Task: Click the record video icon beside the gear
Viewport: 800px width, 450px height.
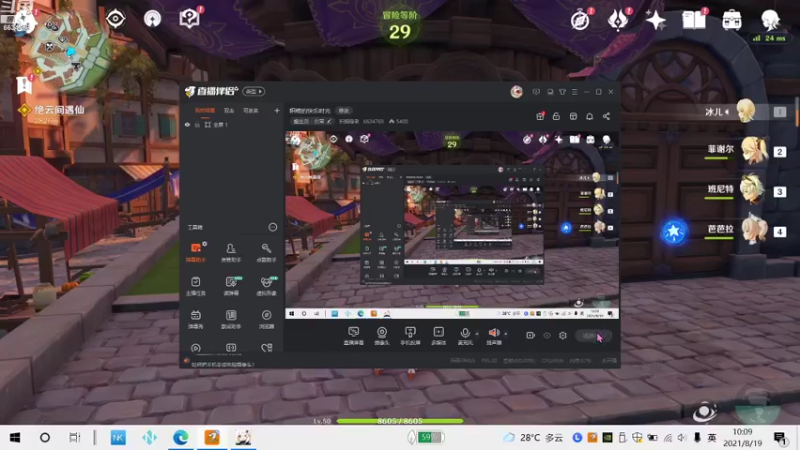Action: (x=531, y=335)
